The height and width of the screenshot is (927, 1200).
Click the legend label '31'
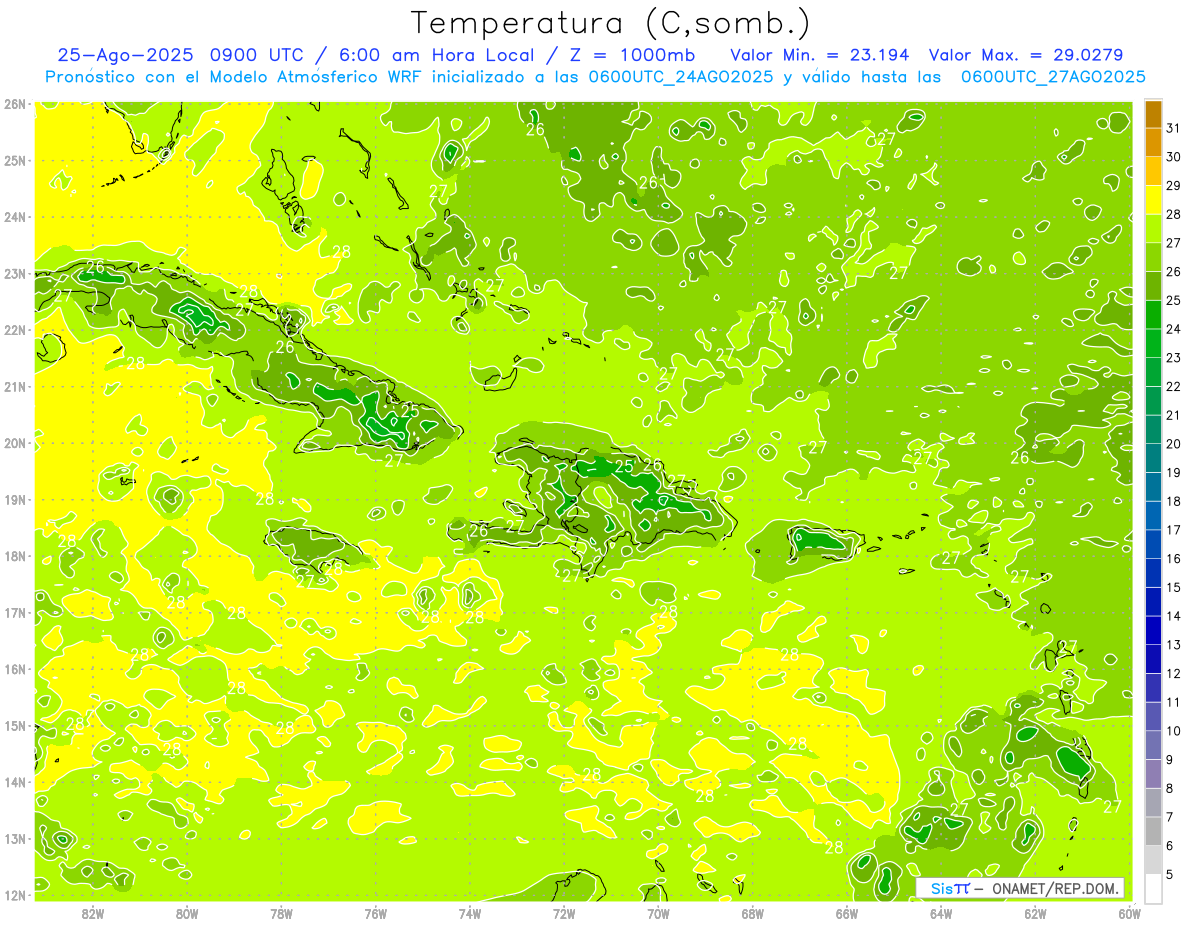pyautogui.click(x=1174, y=126)
